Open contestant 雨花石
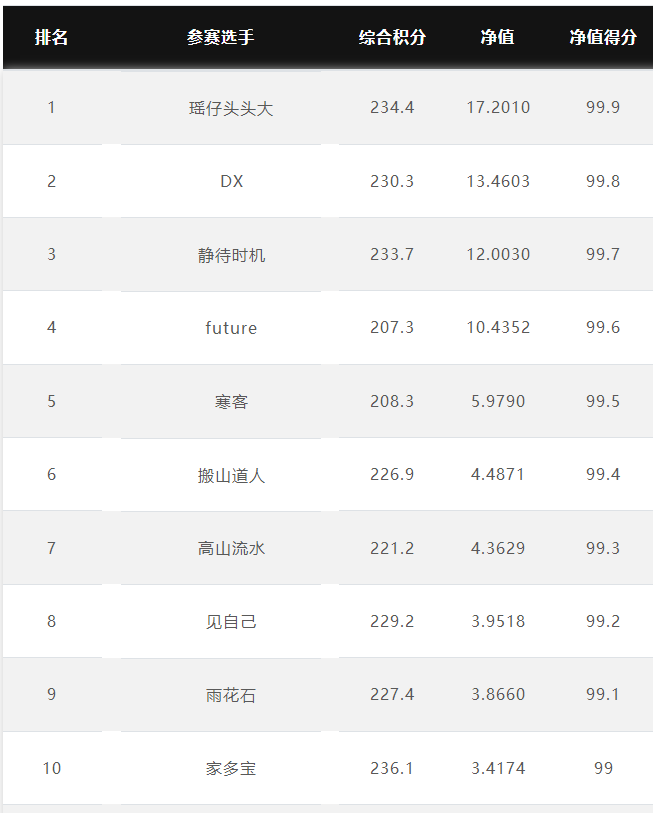The height and width of the screenshot is (813, 653). tap(231, 695)
